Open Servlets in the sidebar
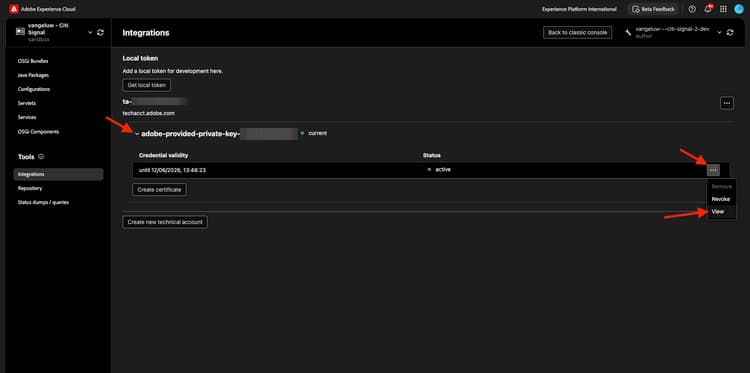The width and height of the screenshot is (750, 373). point(27,103)
